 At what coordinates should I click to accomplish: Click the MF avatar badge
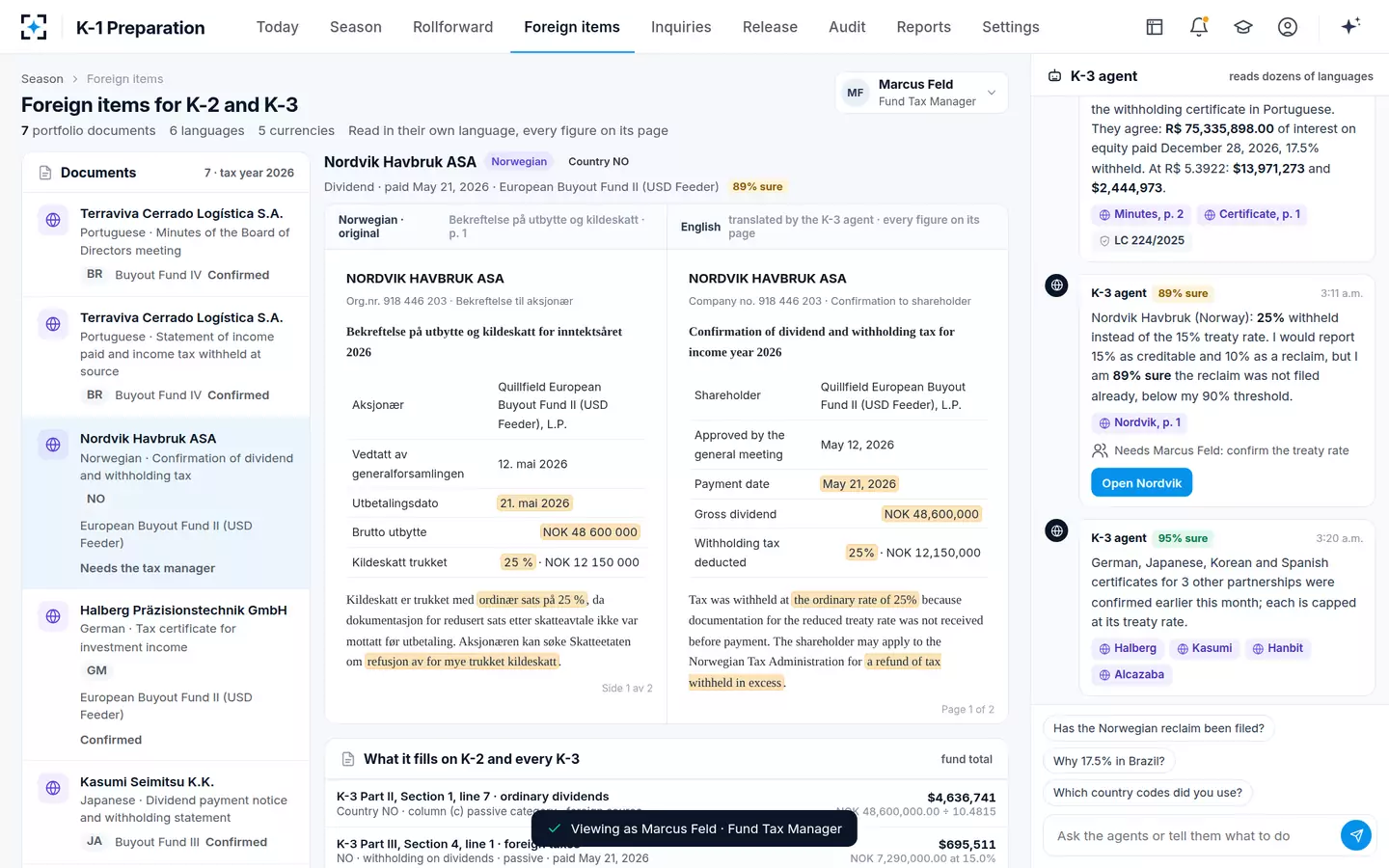(856, 93)
